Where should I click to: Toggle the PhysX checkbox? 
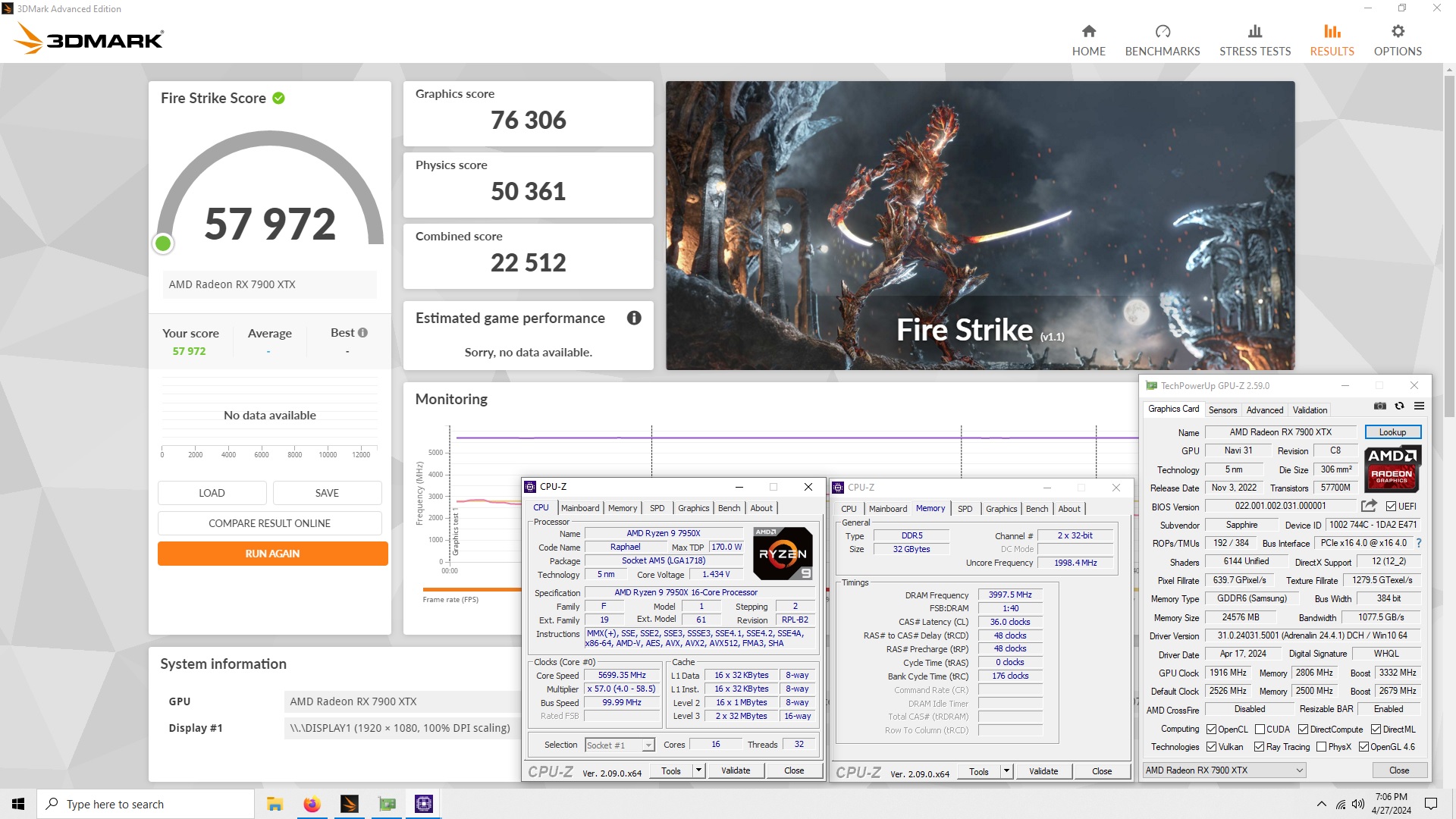(x=1321, y=747)
